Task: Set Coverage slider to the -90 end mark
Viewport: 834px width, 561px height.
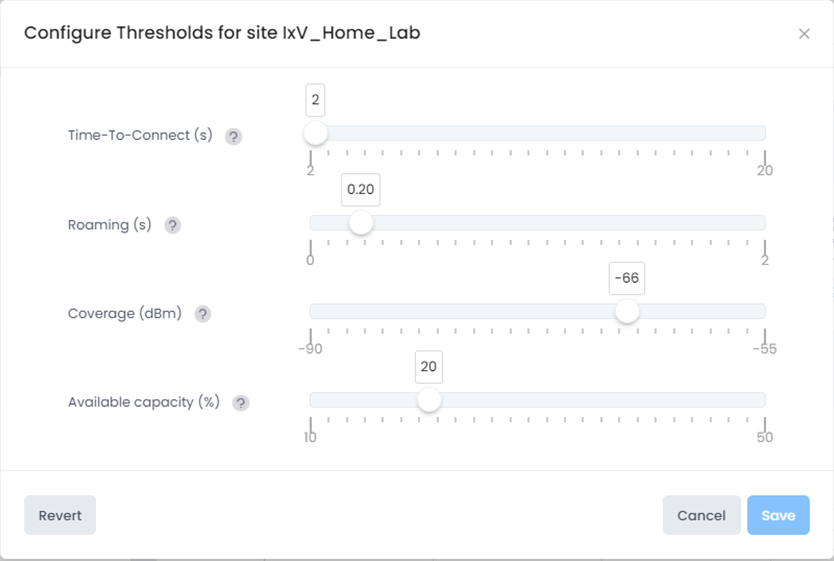Action: point(311,311)
